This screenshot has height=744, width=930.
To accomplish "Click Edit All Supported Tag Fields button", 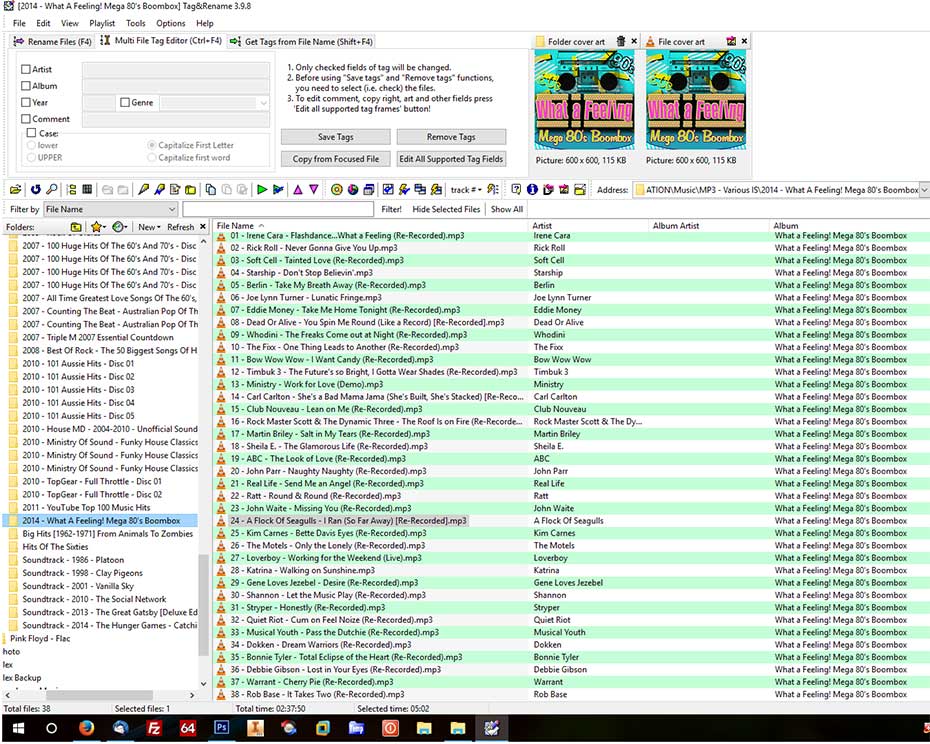I will pos(451,159).
